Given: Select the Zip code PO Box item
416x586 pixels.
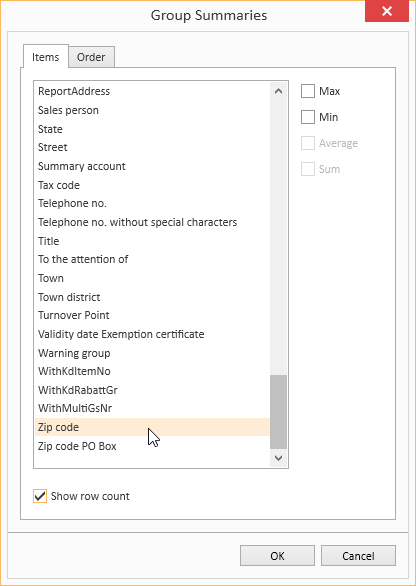Looking at the screenshot, I should coord(152,446).
